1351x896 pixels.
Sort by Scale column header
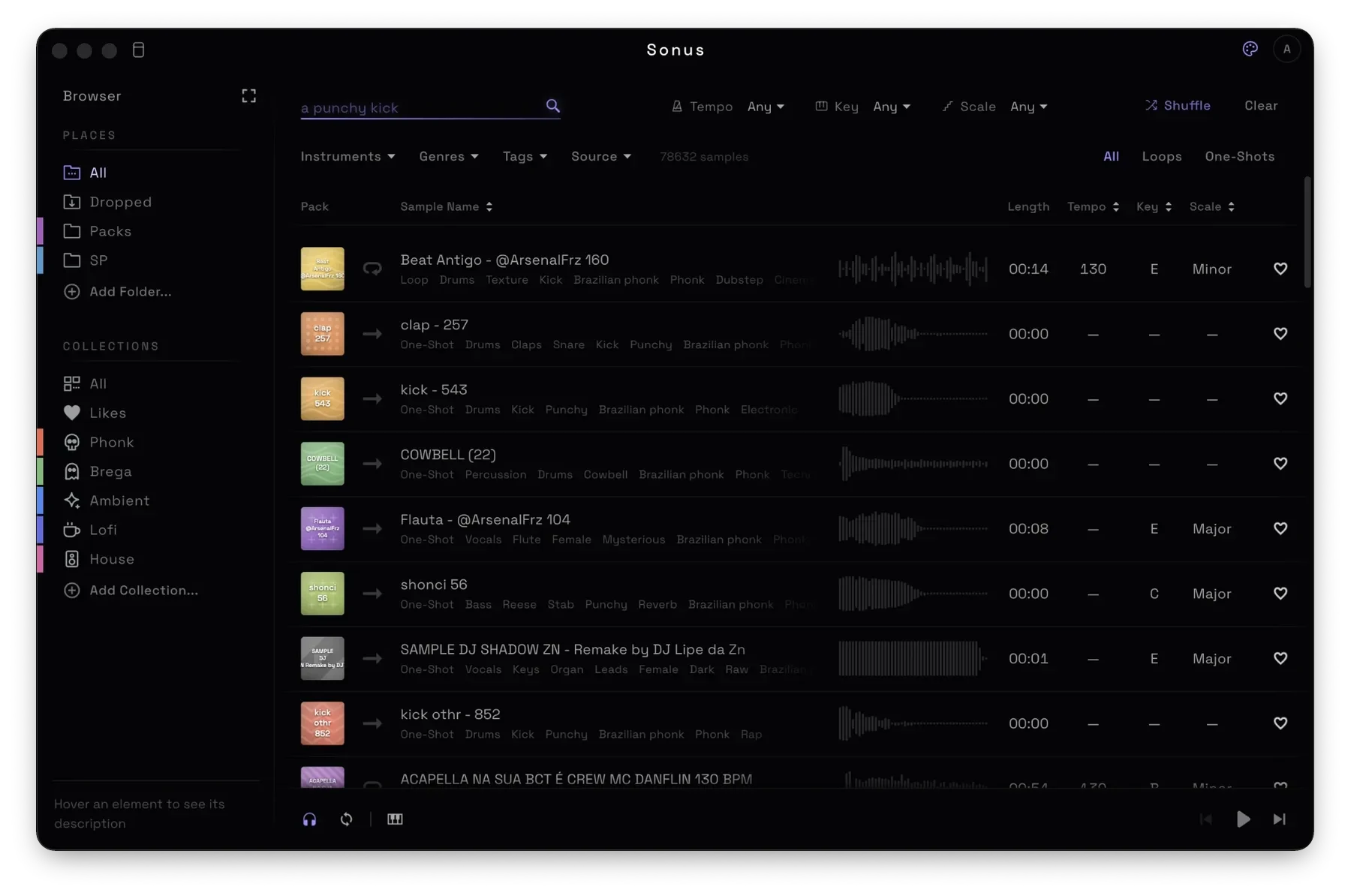(x=1211, y=206)
